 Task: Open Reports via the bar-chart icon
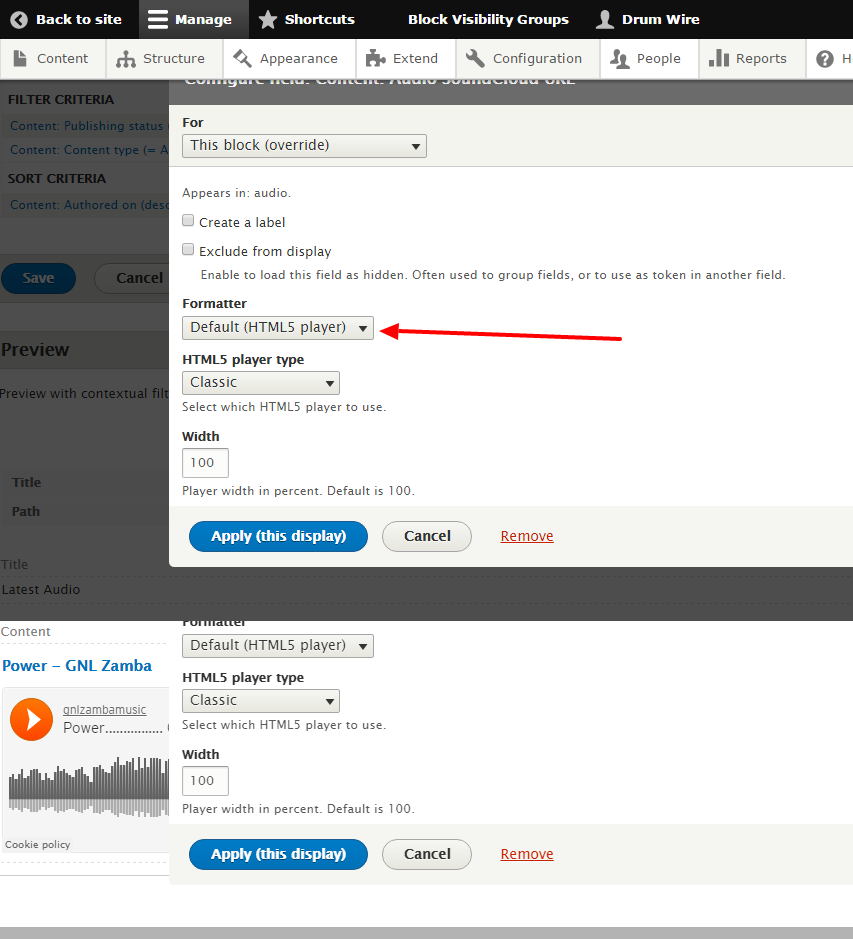click(x=721, y=58)
